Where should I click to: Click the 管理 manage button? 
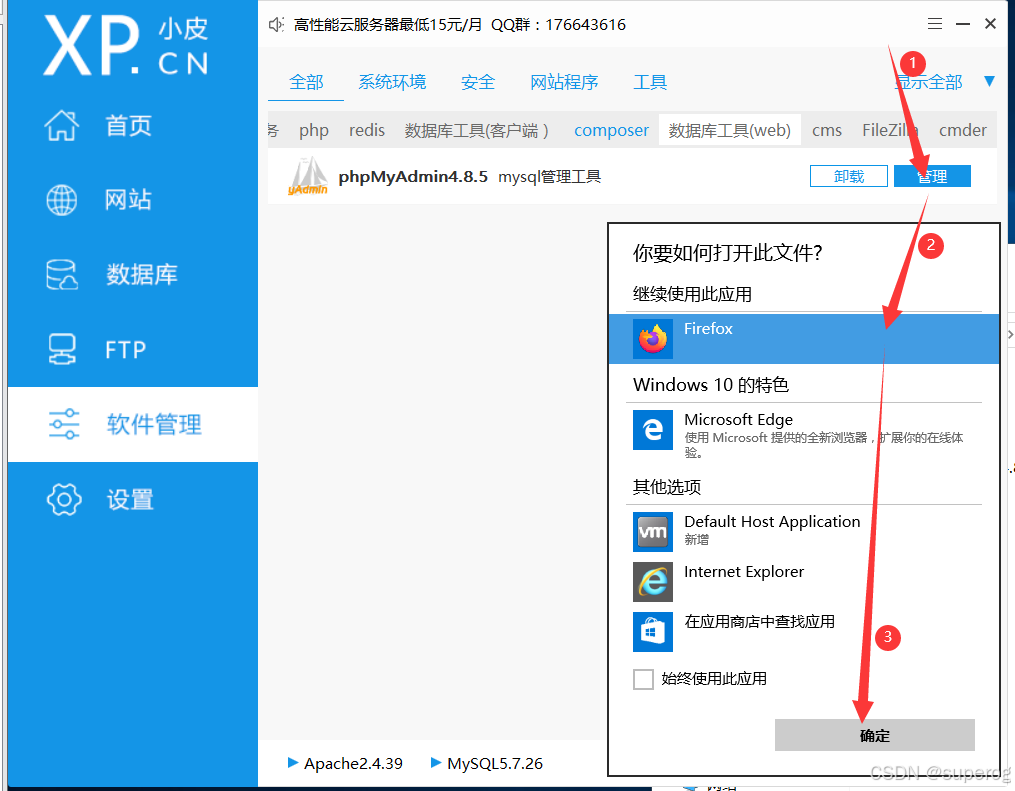click(x=932, y=176)
